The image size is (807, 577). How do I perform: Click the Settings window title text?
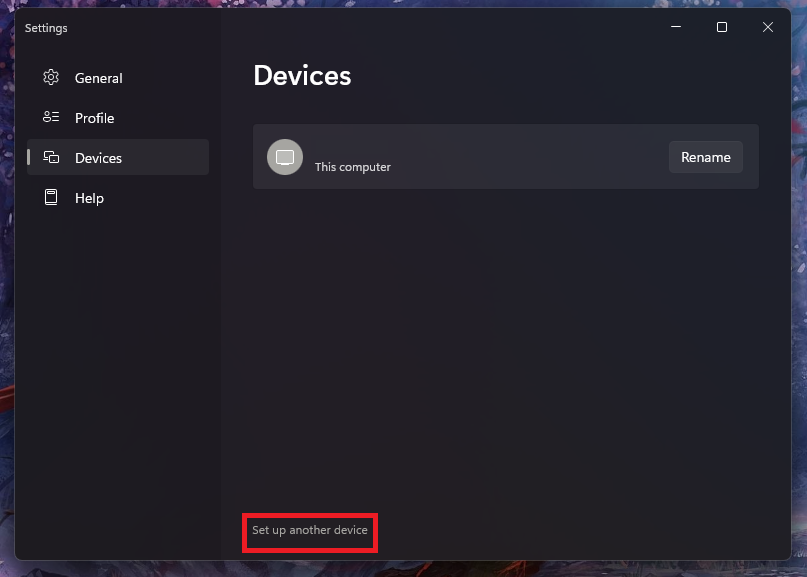coord(46,28)
